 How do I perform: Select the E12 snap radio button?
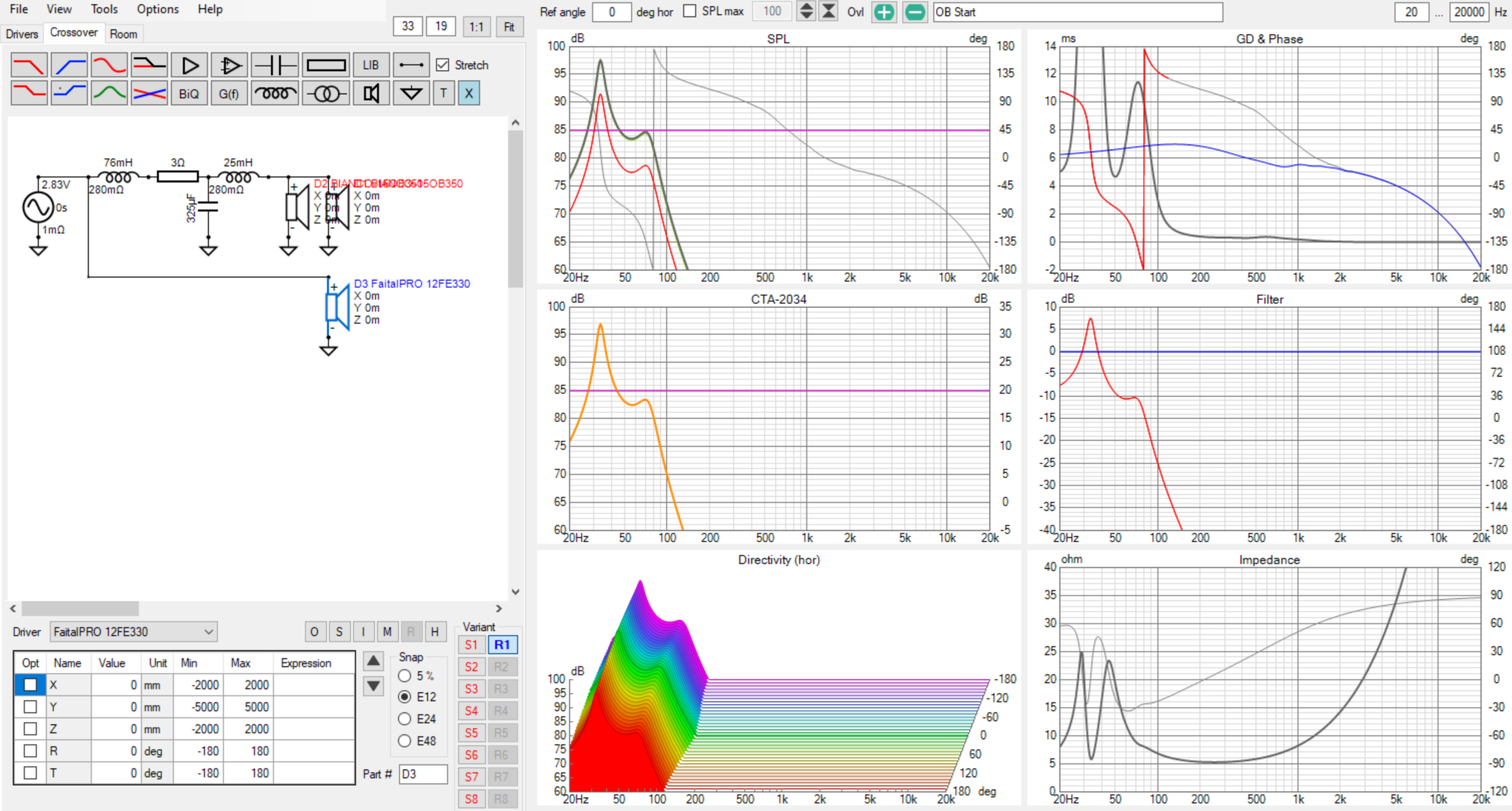[x=405, y=697]
